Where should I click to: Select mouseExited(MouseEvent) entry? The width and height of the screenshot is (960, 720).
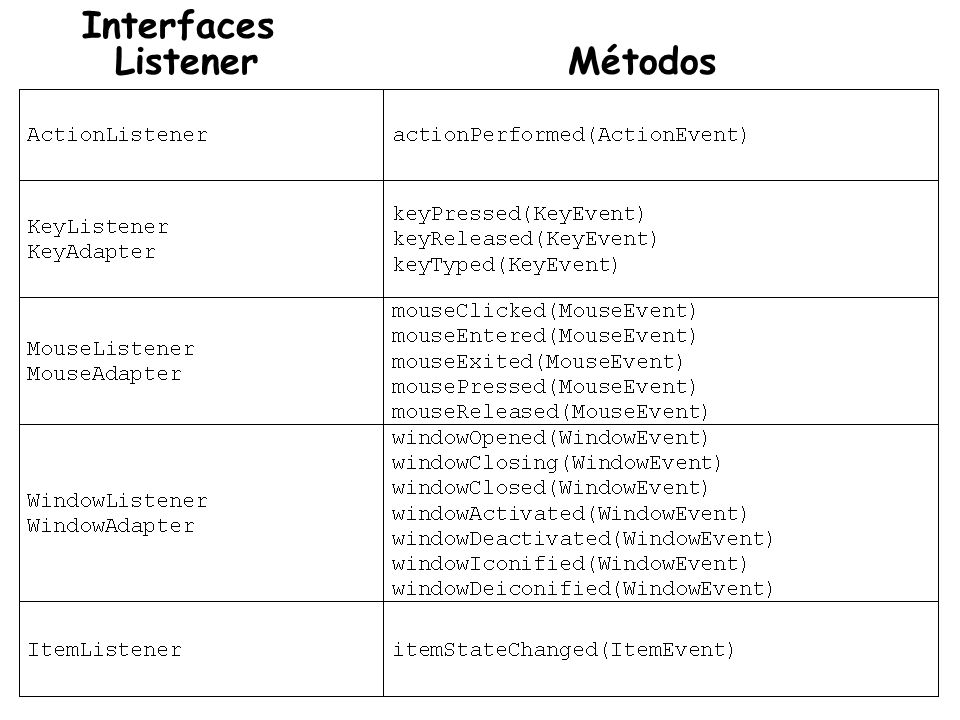(538, 362)
